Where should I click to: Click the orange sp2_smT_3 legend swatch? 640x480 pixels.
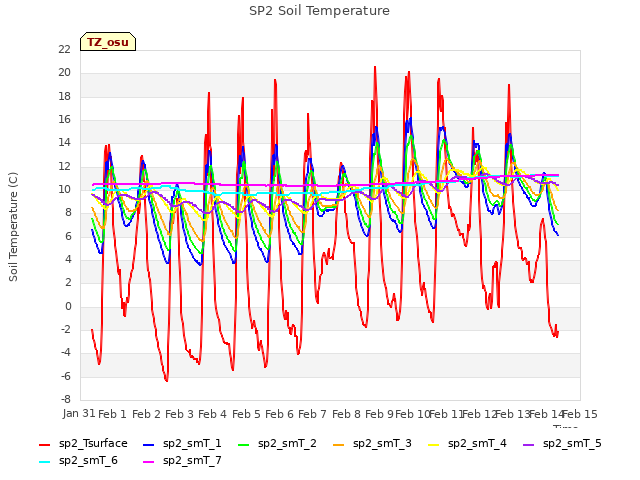pyautogui.click(x=339, y=444)
